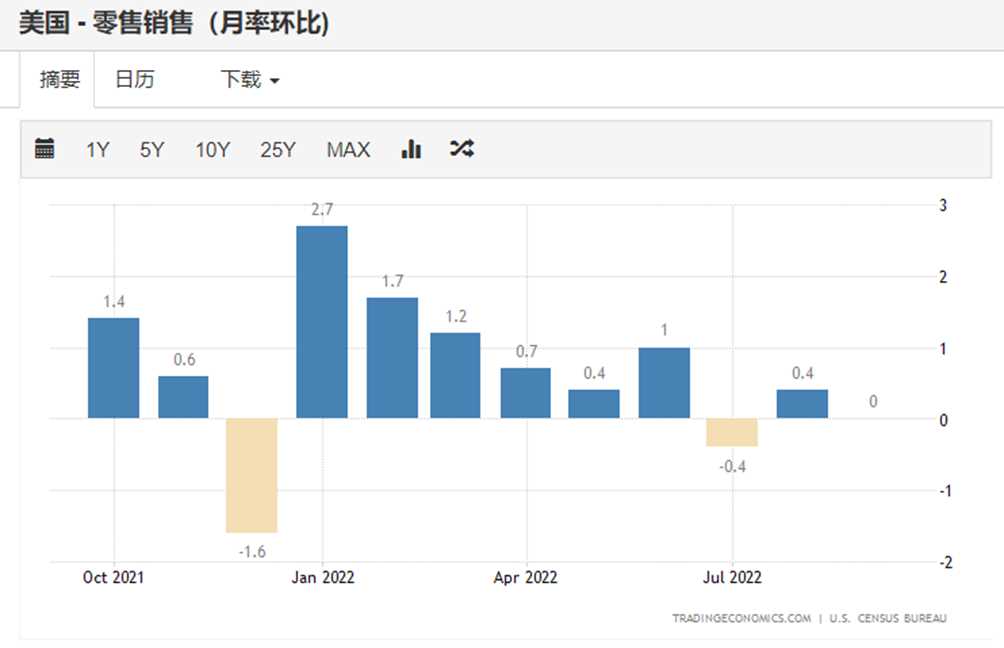
Task: Set chart range to 1Y
Action: point(97,150)
